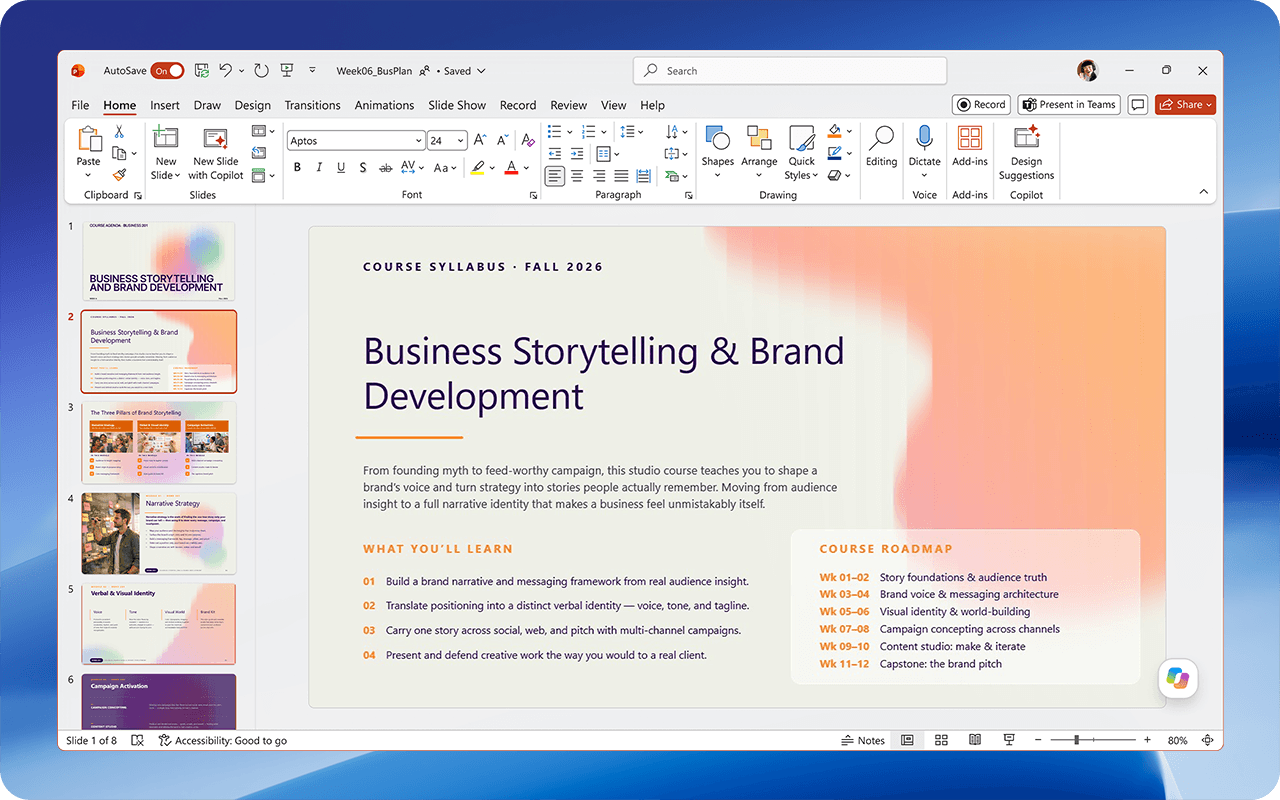Select the Format Painter brush icon

coord(119,175)
